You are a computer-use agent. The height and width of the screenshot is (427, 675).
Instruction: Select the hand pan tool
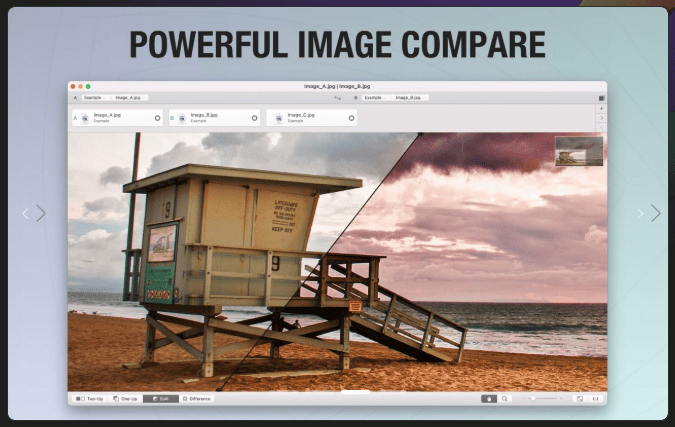489,399
